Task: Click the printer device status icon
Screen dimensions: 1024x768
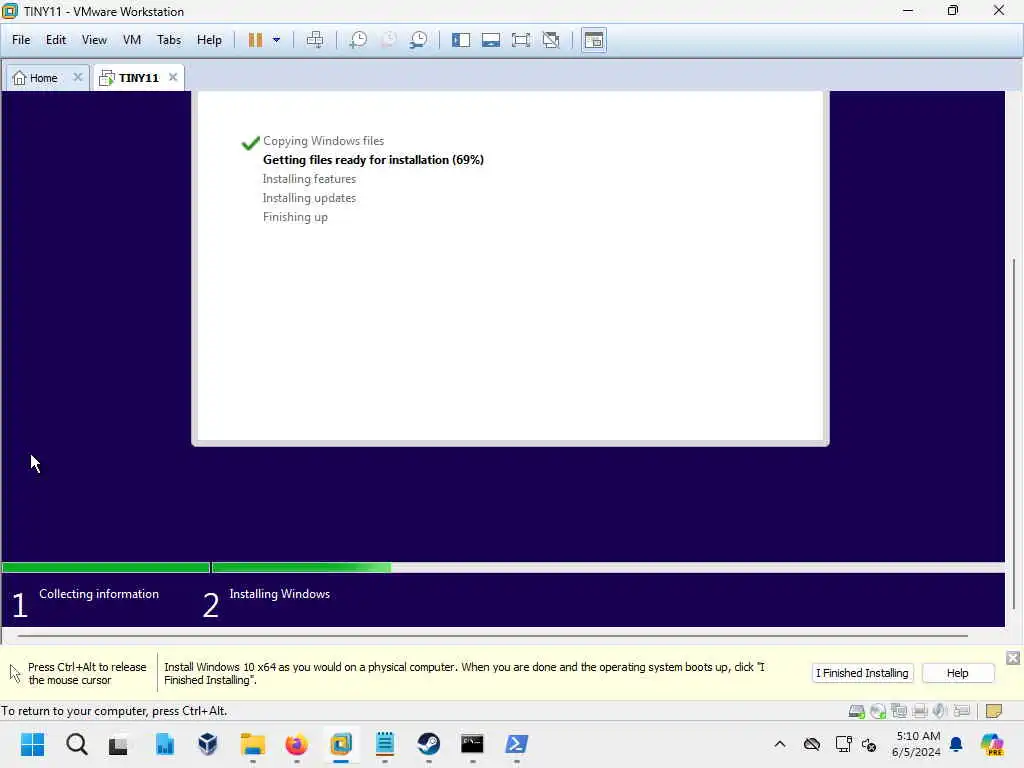Action: click(920, 711)
